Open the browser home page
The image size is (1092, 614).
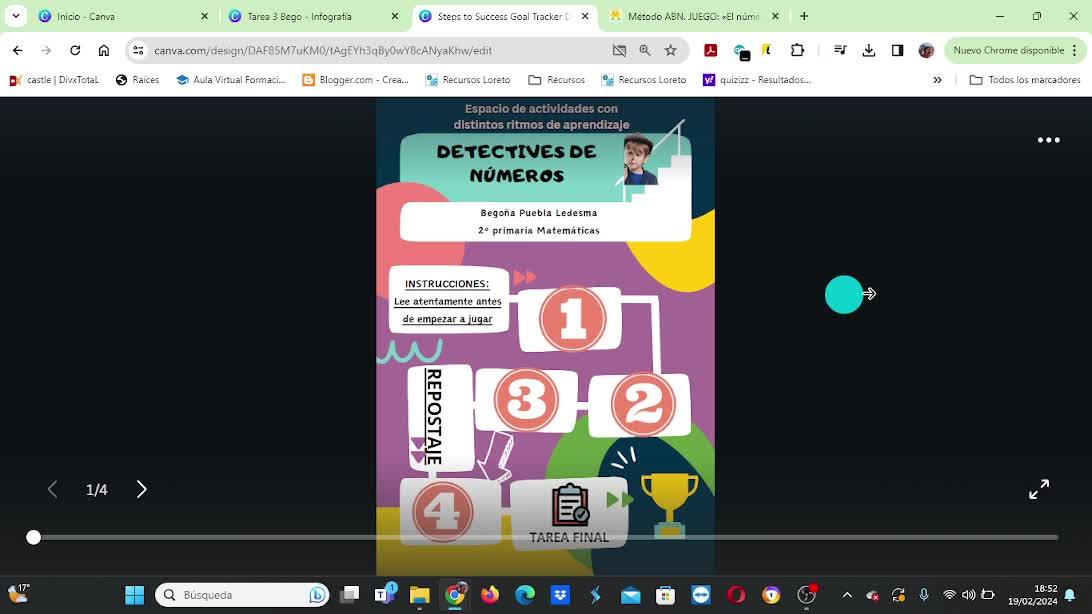coord(104,50)
